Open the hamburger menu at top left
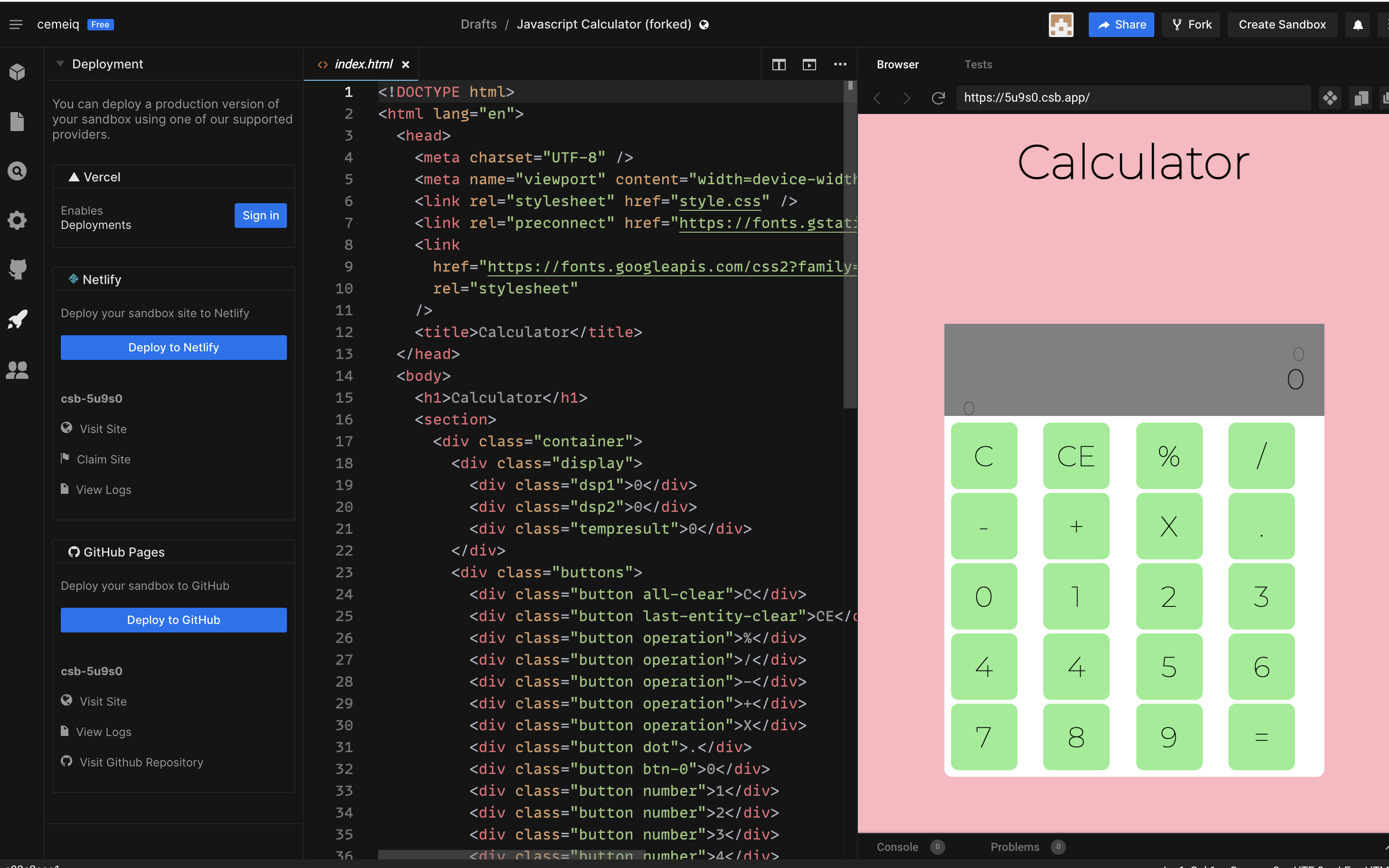1389x868 pixels. tap(16, 25)
